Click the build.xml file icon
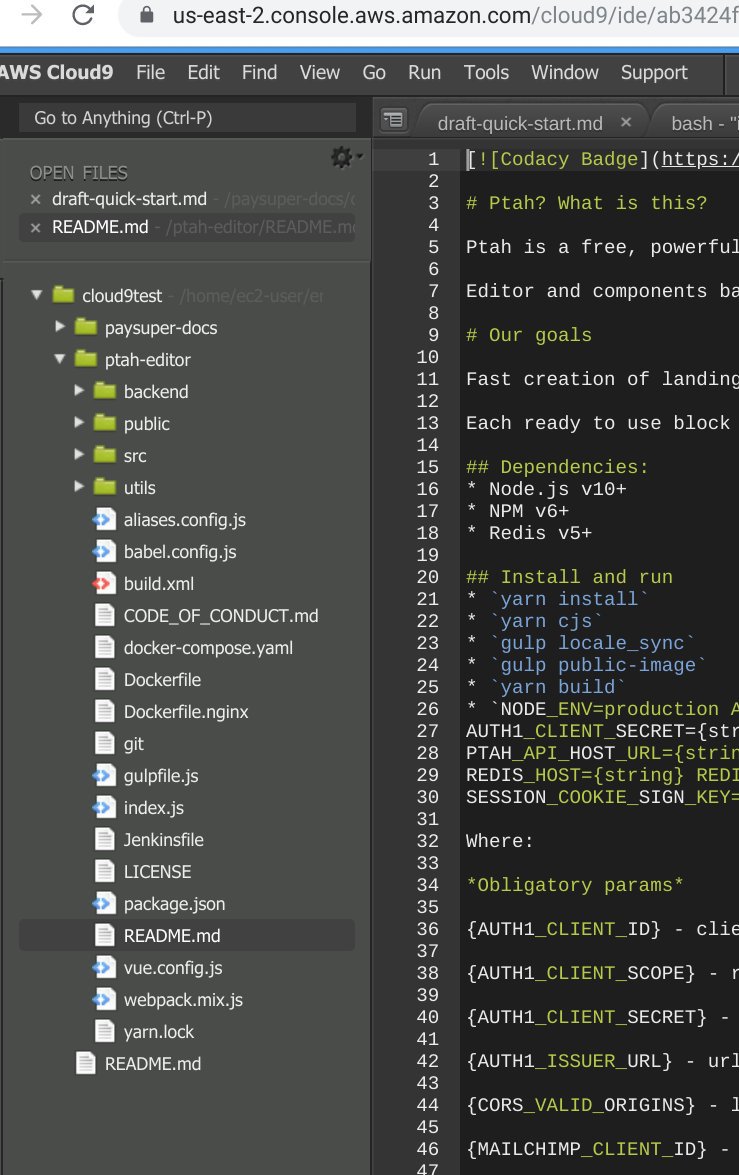Image resolution: width=739 pixels, height=1175 pixels. (x=104, y=583)
